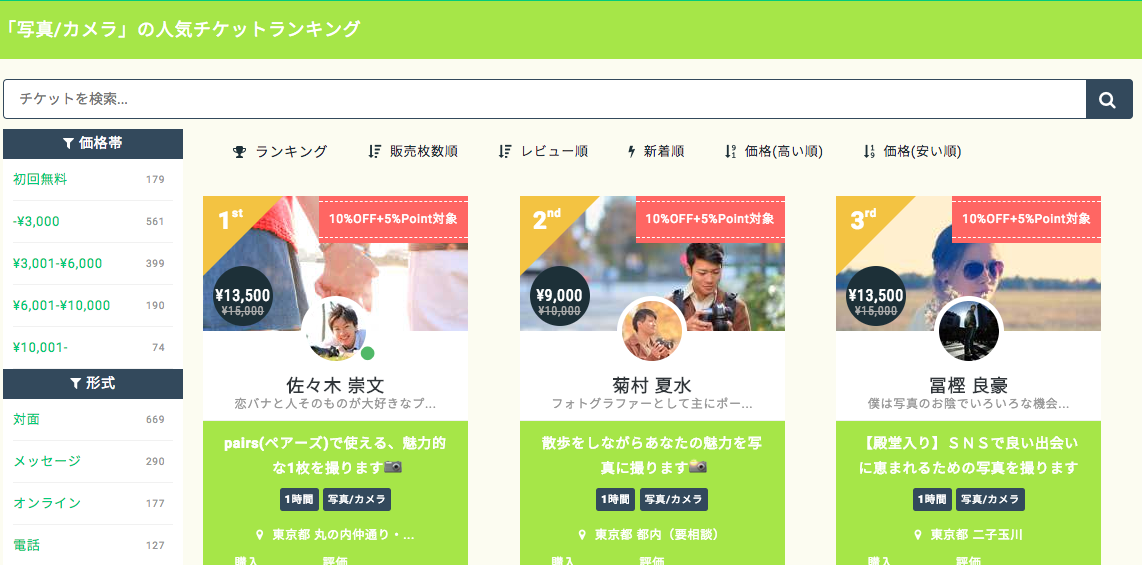Click the sort icon beside レビュー順
Image resolution: width=1142 pixels, height=565 pixels.
tap(505, 151)
